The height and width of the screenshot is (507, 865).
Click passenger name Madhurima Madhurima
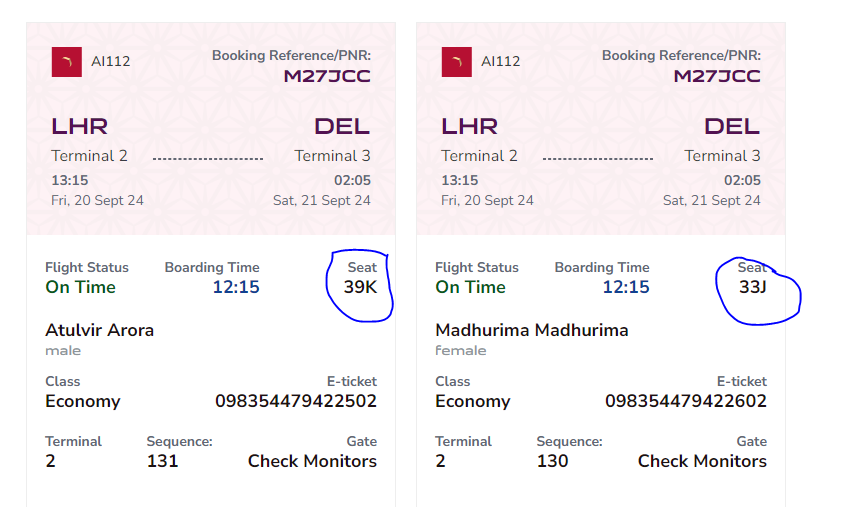pyautogui.click(x=532, y=330)
